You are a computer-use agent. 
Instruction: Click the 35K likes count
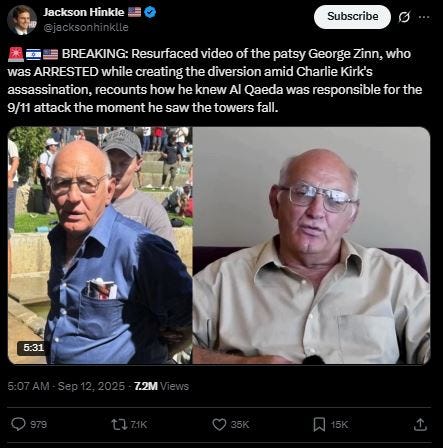tap(240, 424)
